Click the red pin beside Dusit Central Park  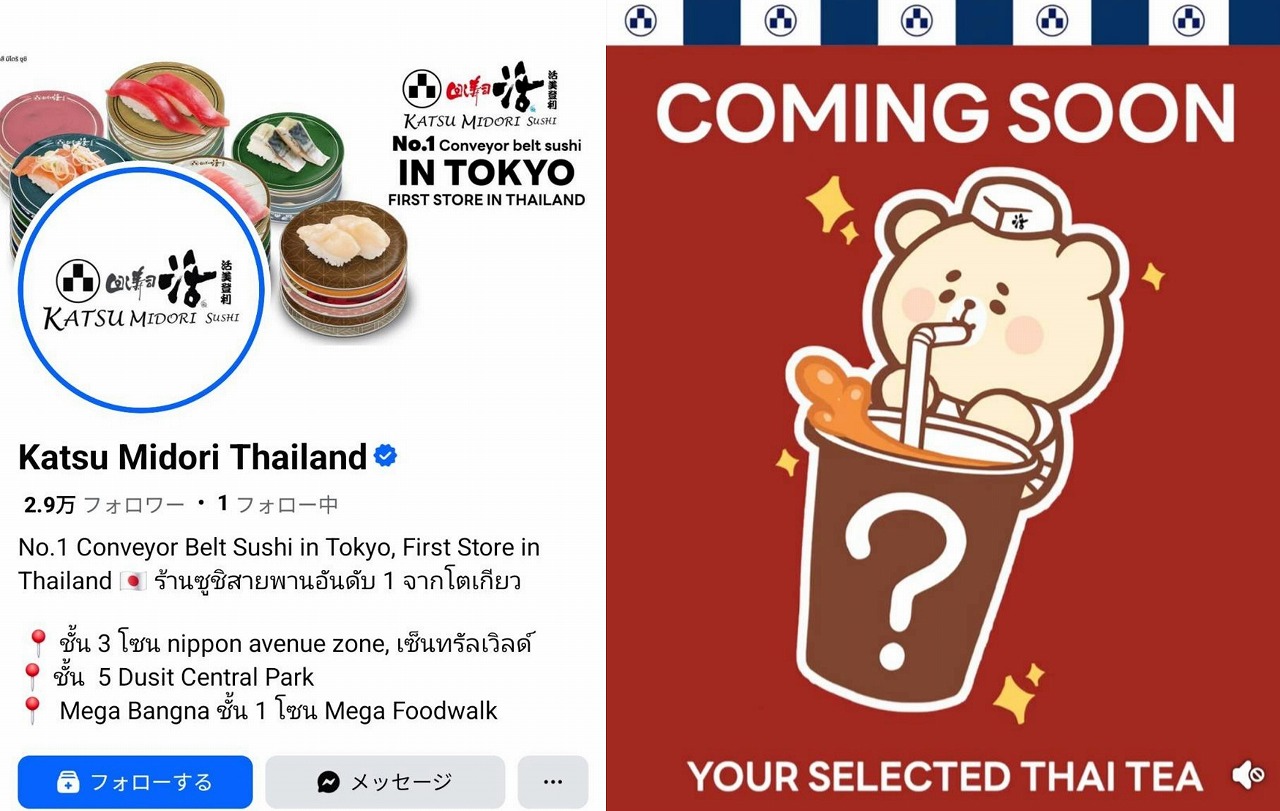pyautogui.click(x=32, y=677)
